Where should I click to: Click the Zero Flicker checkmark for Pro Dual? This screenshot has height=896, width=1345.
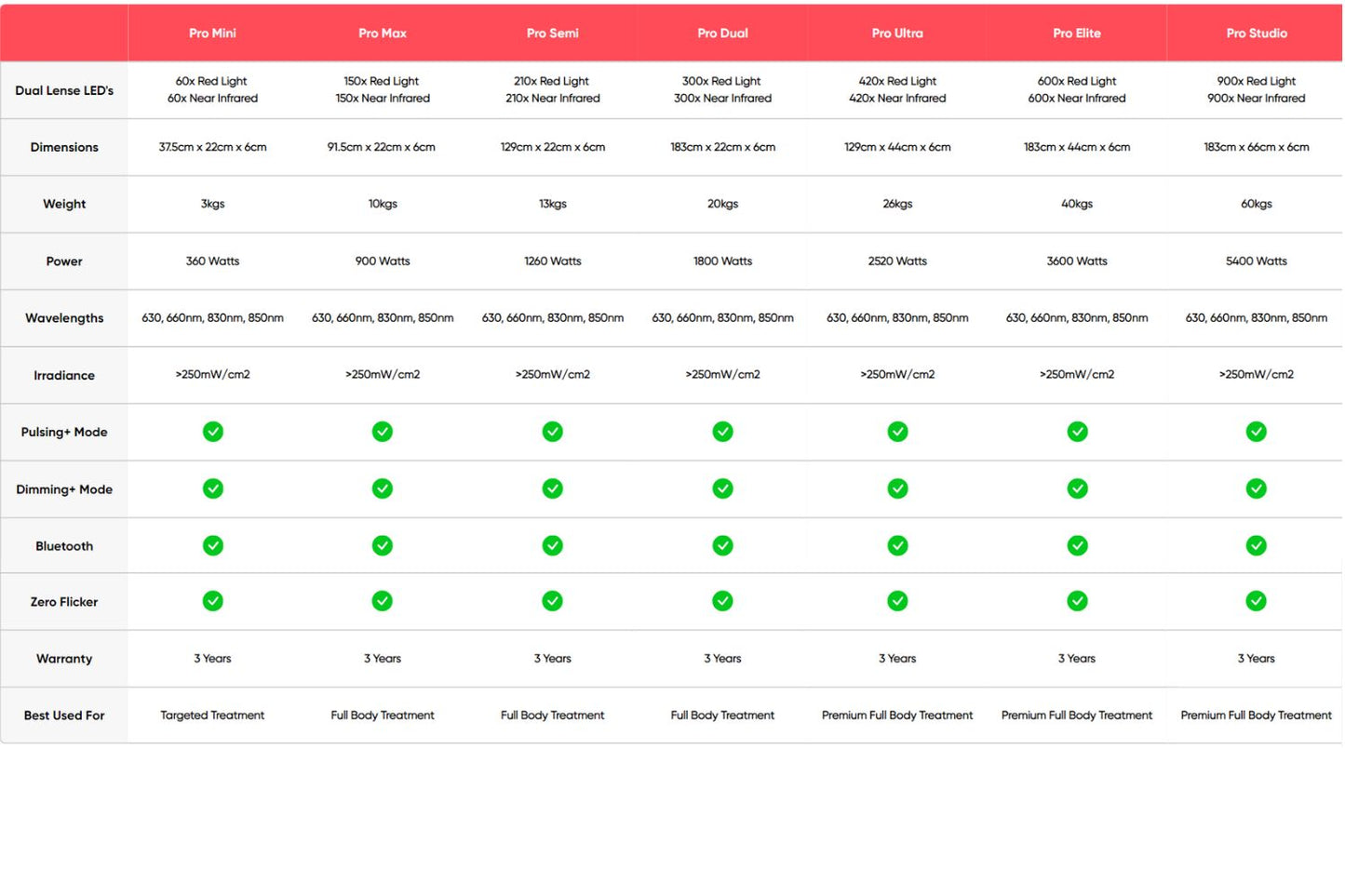[722, 601]
